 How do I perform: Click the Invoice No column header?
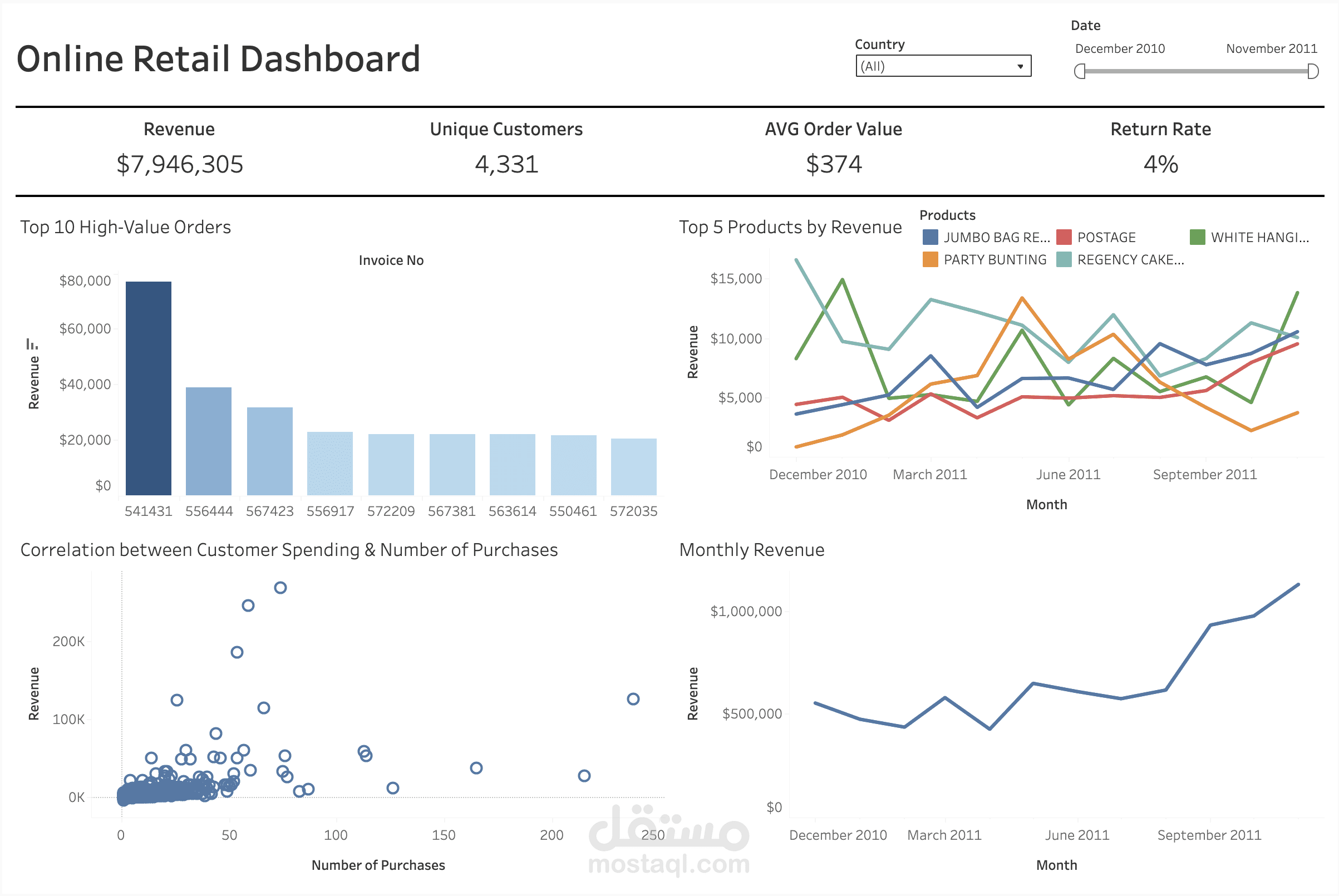click(x=391, y=260)
